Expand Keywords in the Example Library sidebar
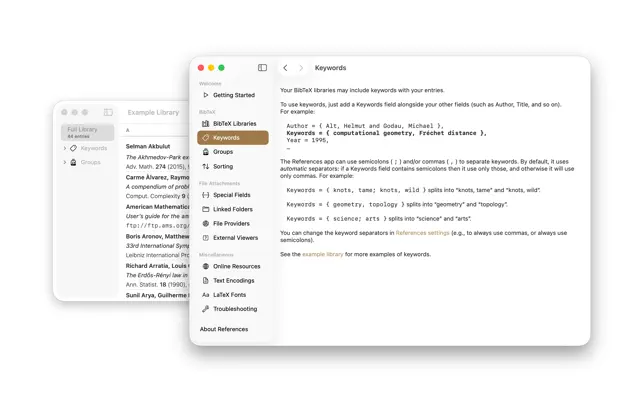The image size is (643, 402). tap(65, 148)
